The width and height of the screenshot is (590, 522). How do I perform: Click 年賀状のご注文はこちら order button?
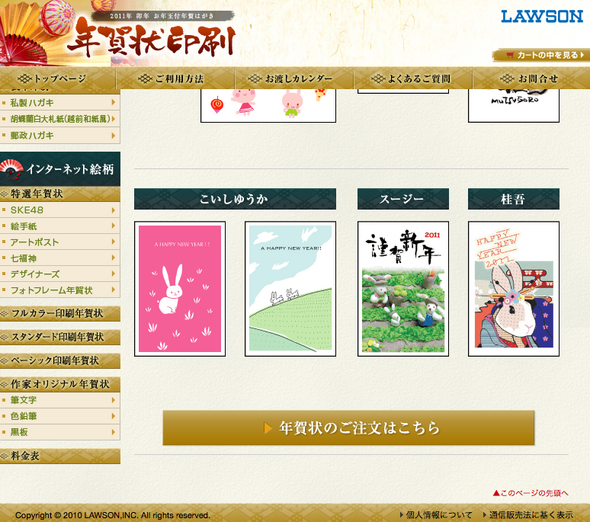tap(348, 428)
